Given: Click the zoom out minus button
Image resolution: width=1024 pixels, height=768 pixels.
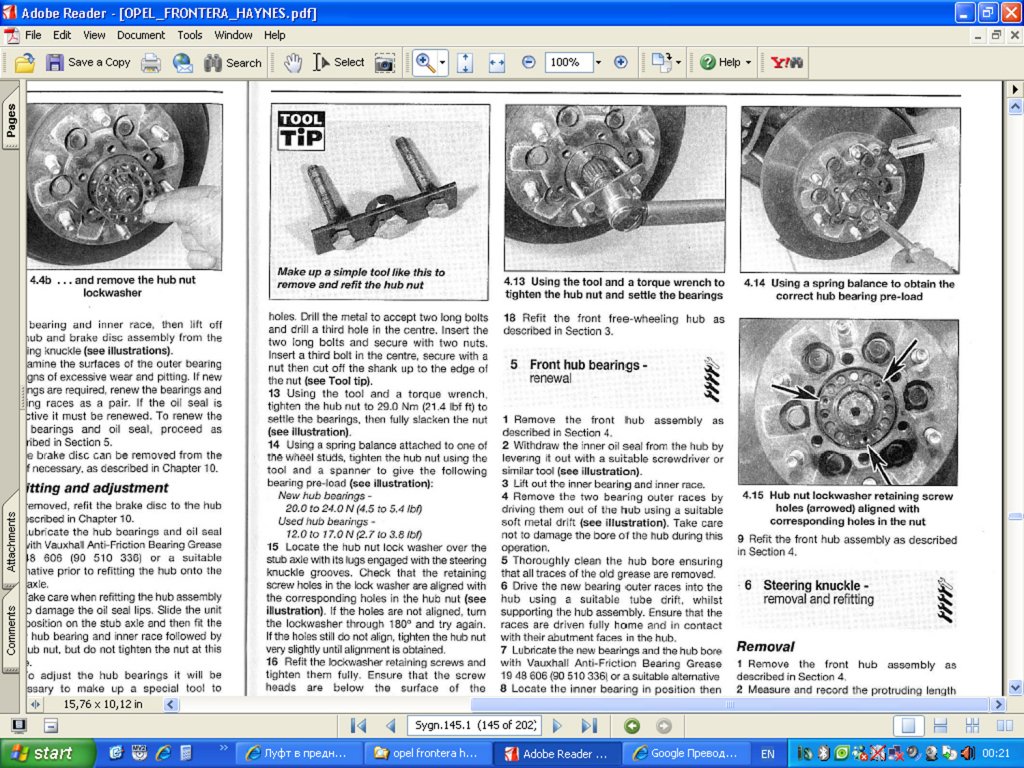Looking at the screenshot, I should 528,62.
